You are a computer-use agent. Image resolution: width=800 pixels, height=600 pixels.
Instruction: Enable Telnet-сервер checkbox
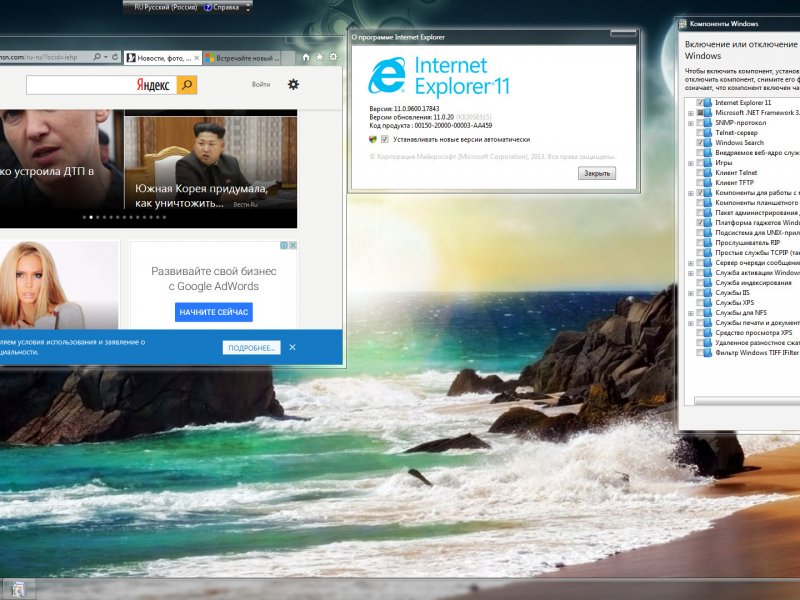pos(700,133)
